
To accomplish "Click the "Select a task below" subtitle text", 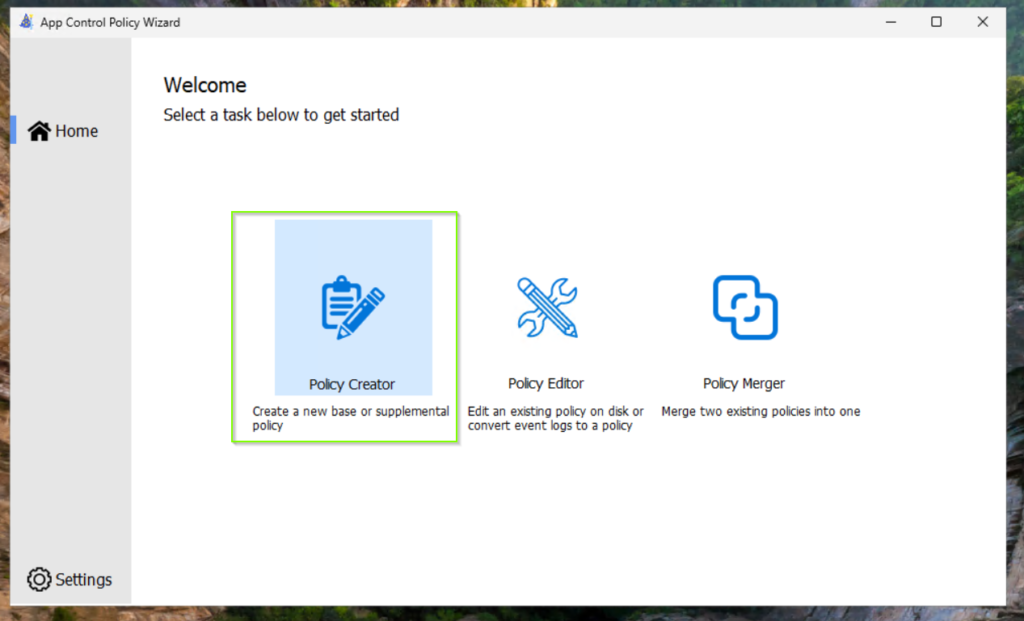I will point(281,115).
